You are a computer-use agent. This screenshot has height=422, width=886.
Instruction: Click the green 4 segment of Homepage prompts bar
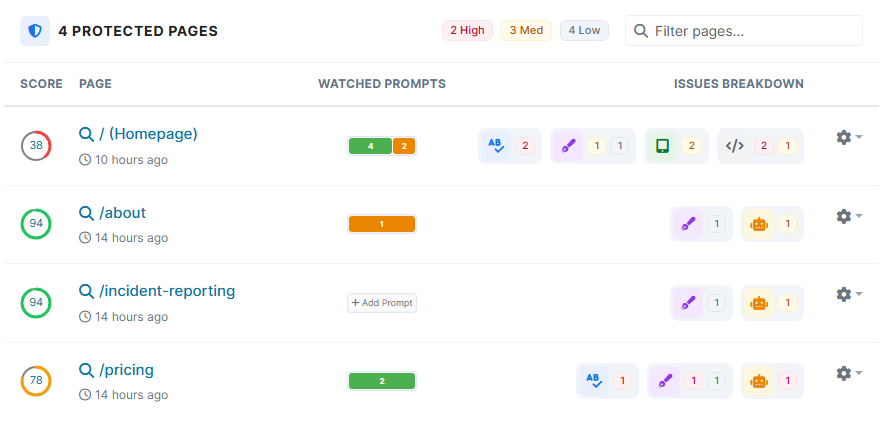[370, 146]
